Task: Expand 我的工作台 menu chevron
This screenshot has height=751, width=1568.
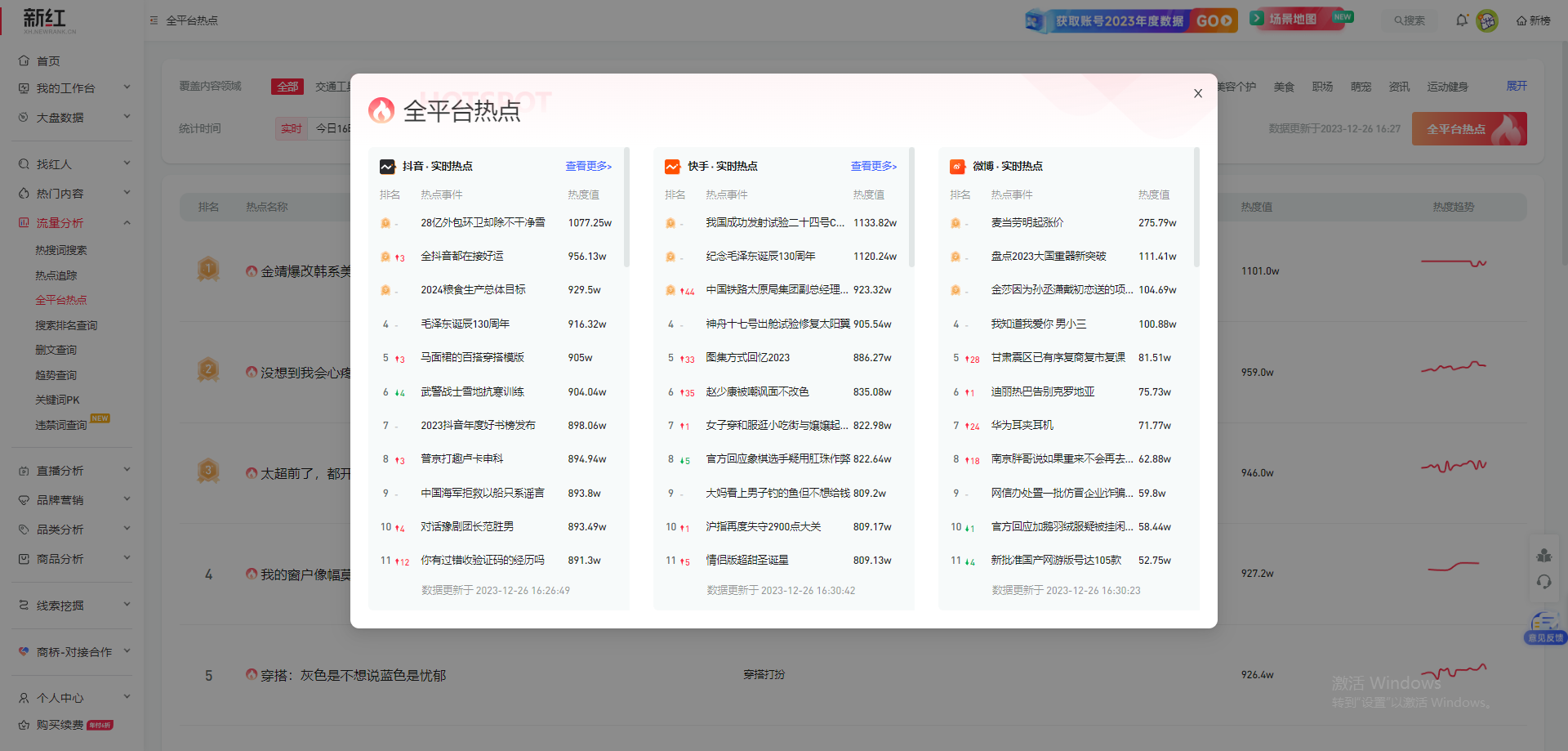Action: click(x=127, y=87)
